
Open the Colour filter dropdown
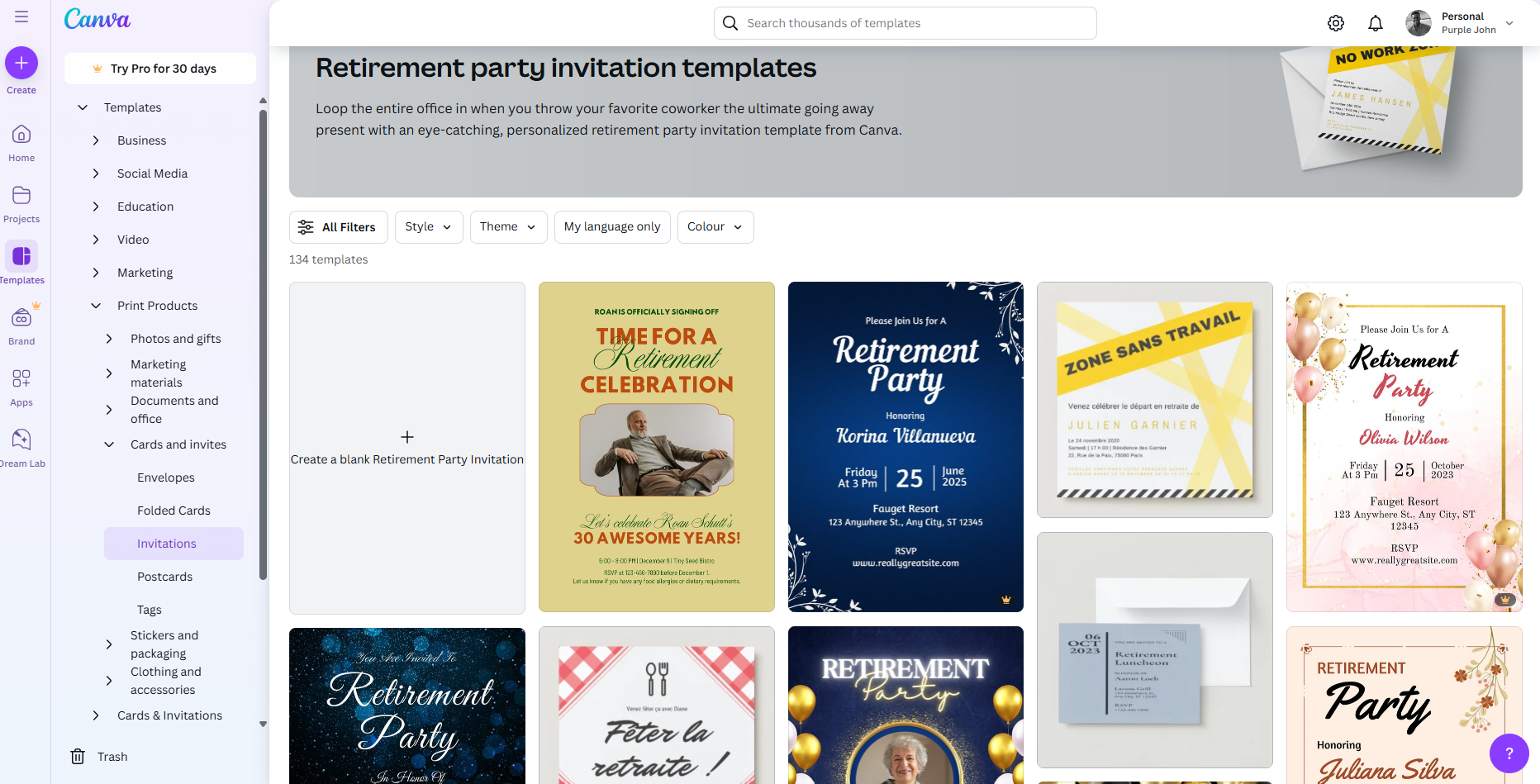tap(714, 226)
